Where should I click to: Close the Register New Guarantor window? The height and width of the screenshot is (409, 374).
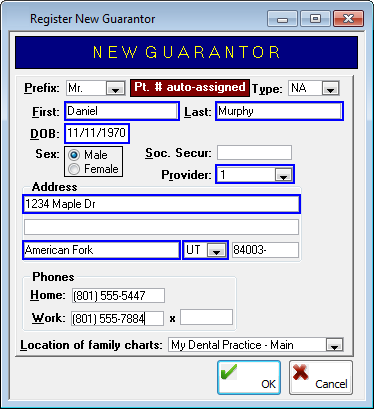(x=348, y=19)
